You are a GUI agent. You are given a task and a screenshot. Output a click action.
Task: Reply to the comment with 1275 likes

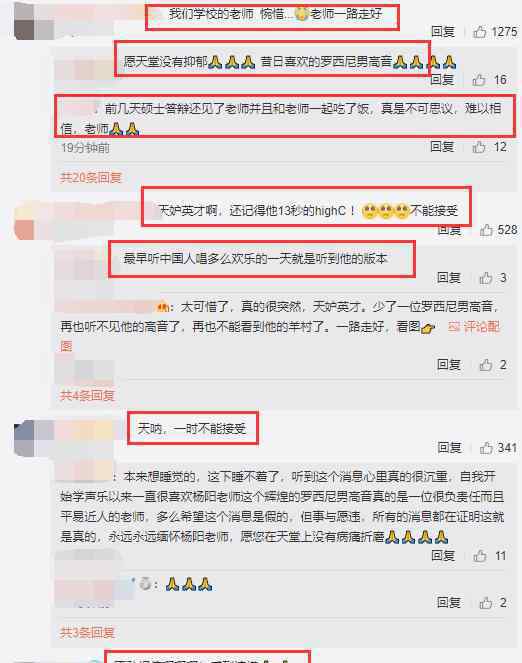tap(443, 32)
